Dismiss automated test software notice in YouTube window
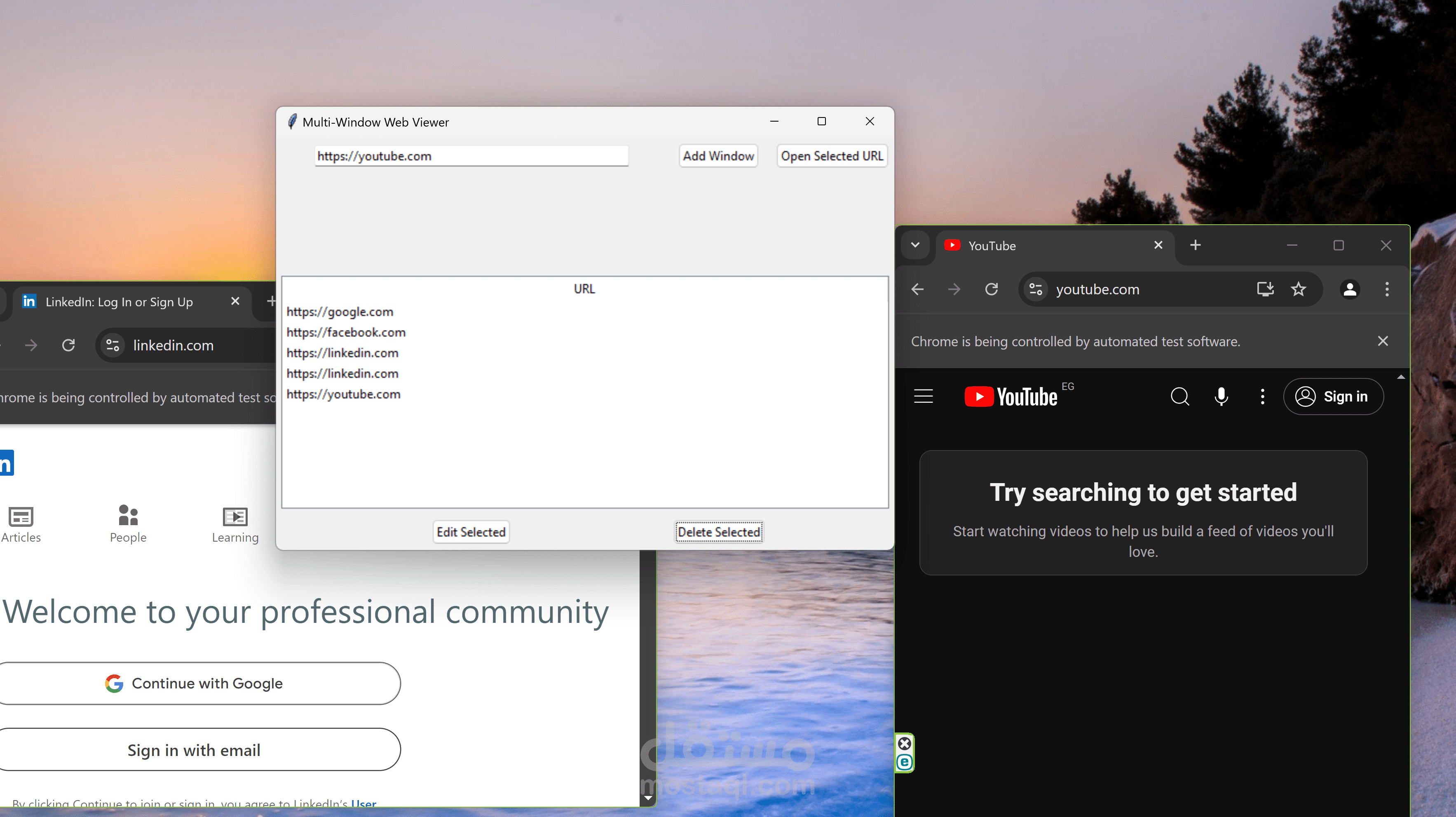 1383,341
